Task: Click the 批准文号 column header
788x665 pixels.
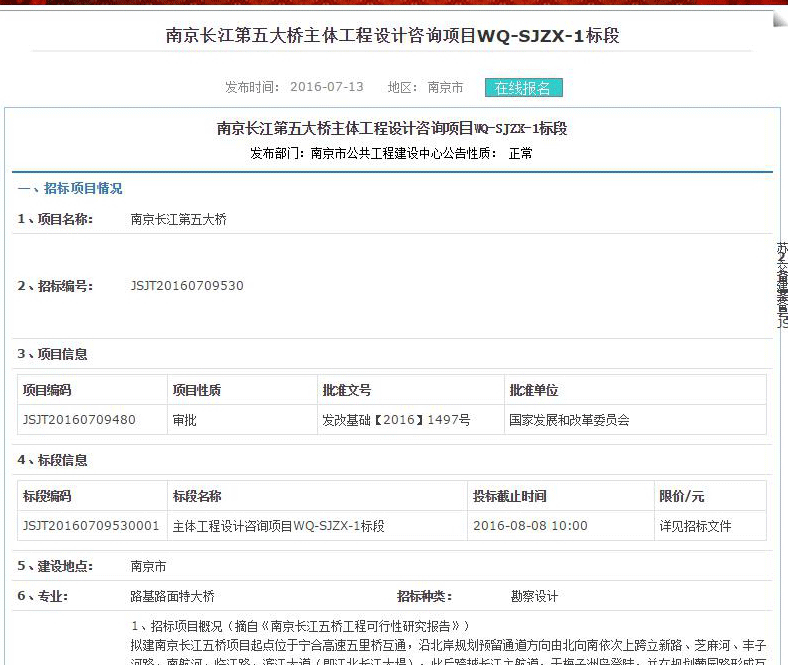Action: (347, 390)
